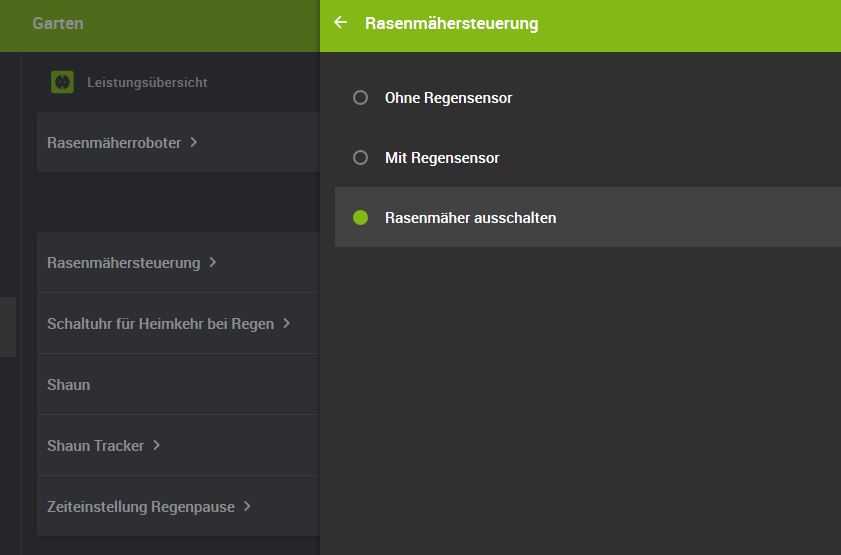The width and height of the screenshot is (841, 555).
Task: Select Rasenmäher ausschalten radio option
Action: 361,217
